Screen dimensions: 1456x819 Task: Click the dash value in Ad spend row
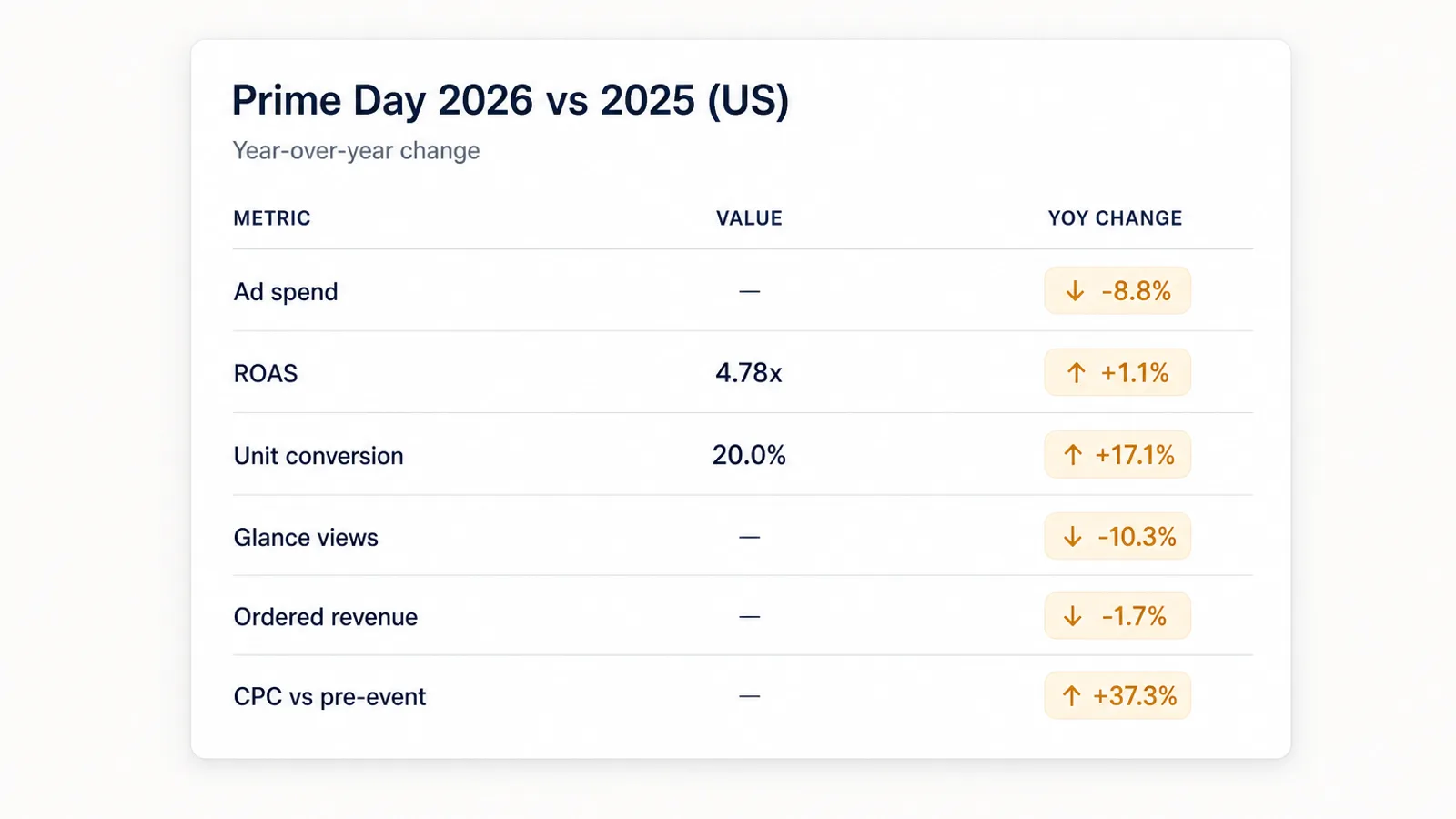pos(749,291)
